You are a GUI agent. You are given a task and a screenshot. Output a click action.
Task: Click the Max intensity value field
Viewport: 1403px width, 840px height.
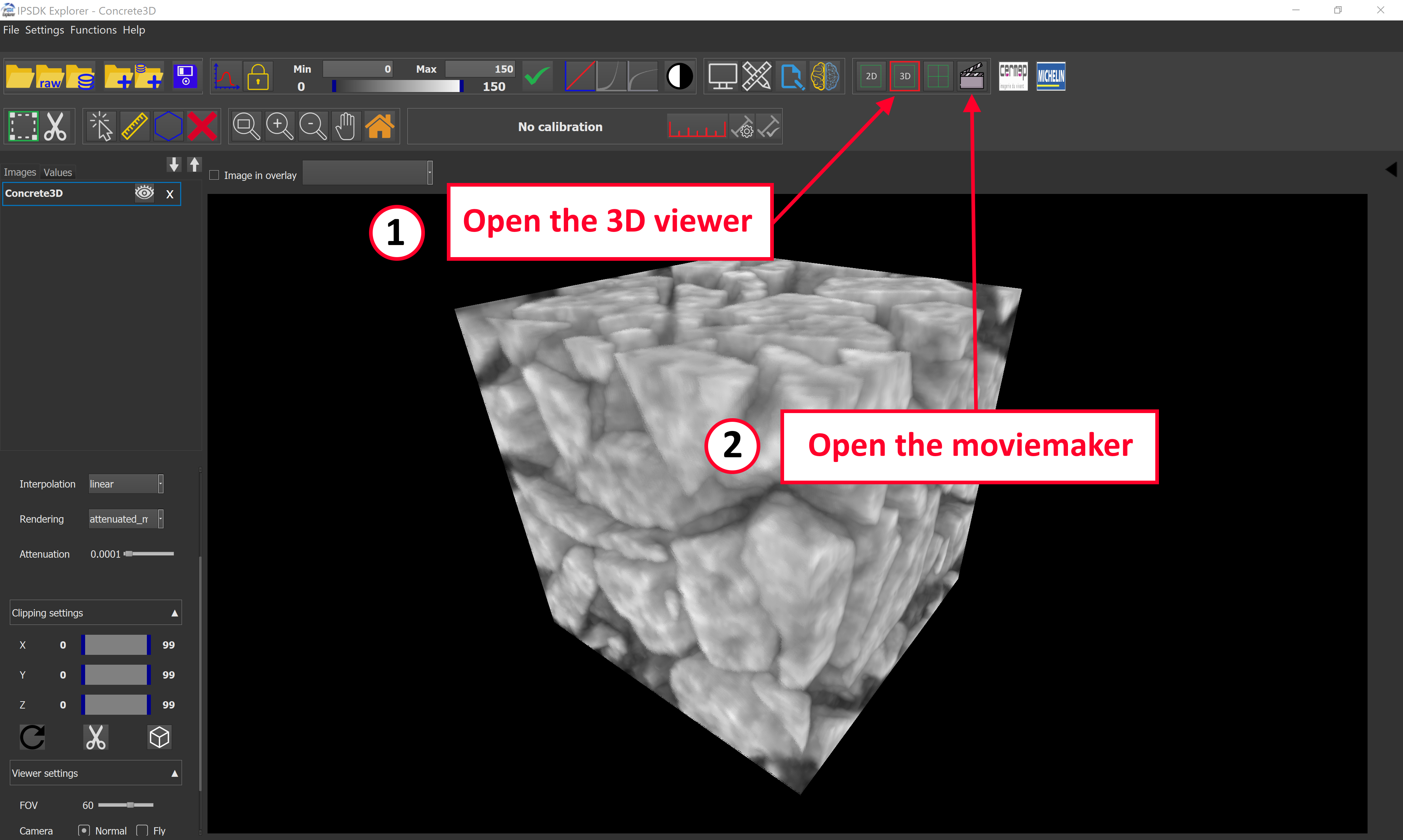click(480, 69)
